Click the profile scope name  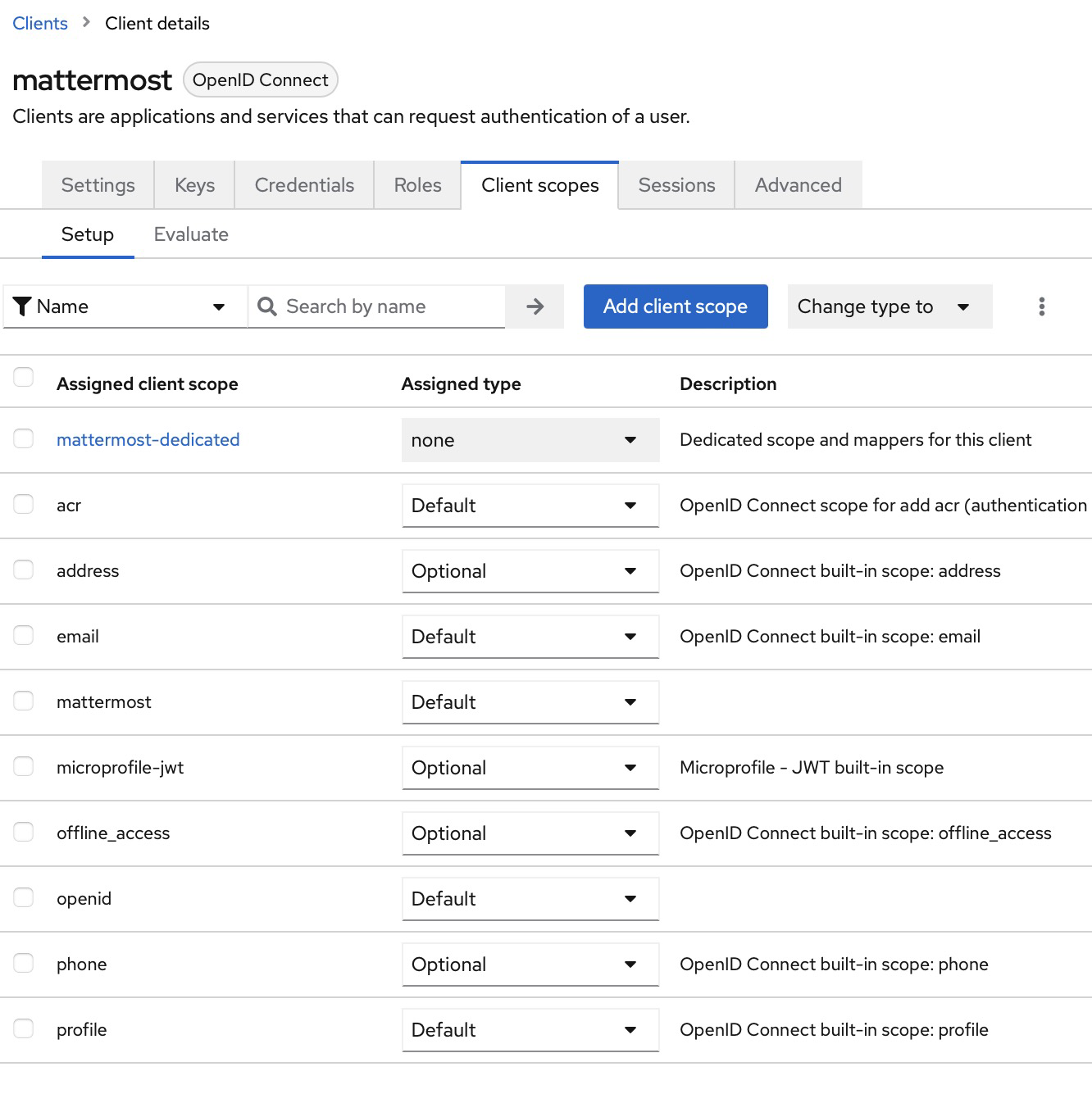coord(82,1030)
